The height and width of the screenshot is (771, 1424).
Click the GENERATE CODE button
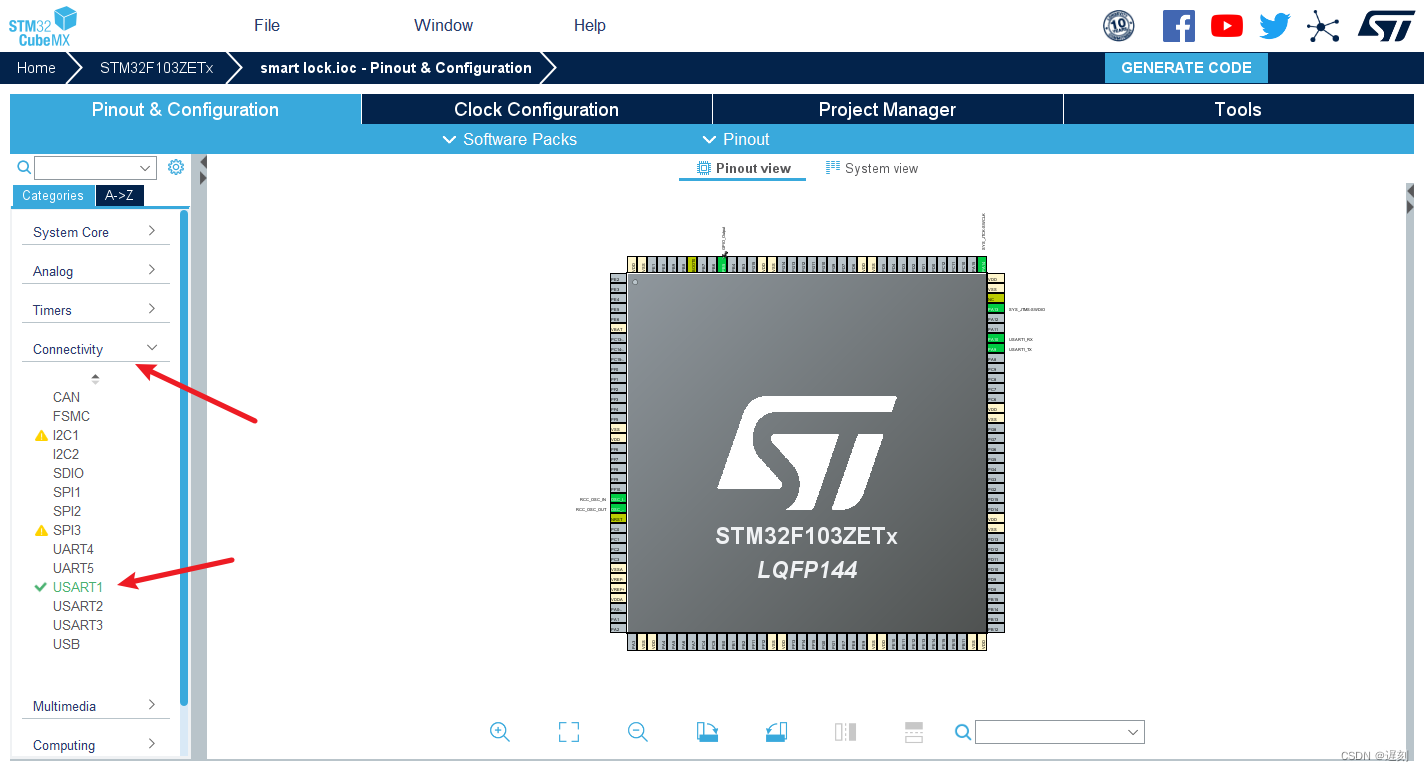pyautogui.click(x=1186, y=67)
